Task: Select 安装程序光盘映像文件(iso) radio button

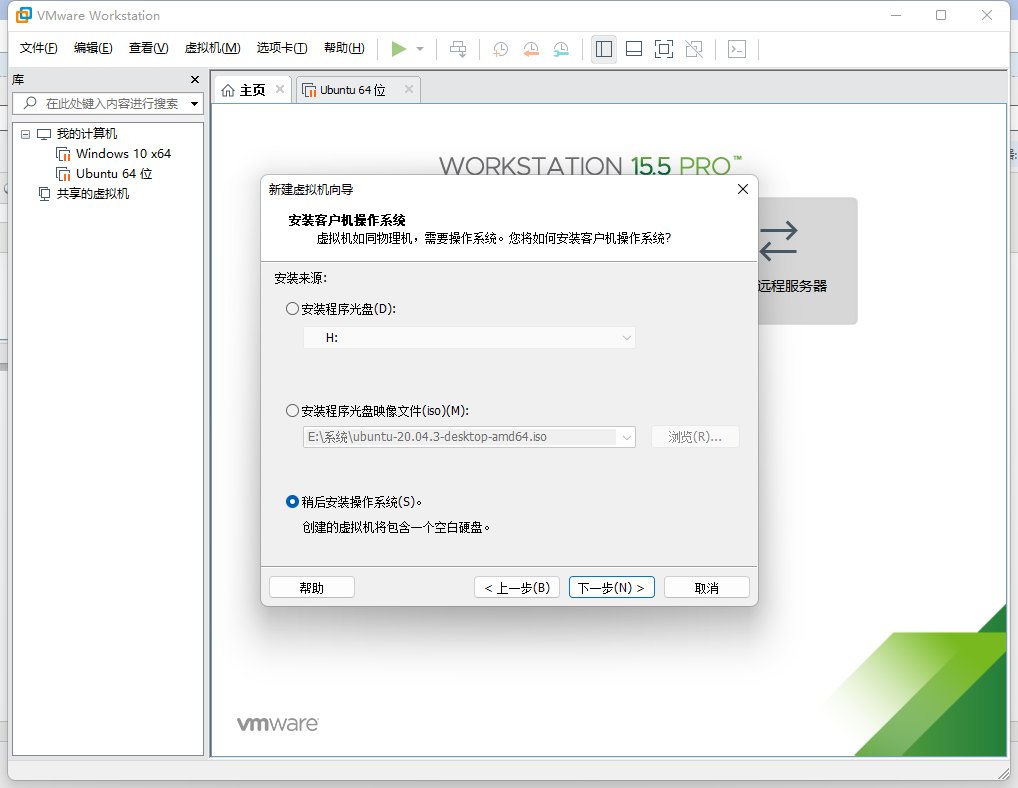Action: point(293,411)
